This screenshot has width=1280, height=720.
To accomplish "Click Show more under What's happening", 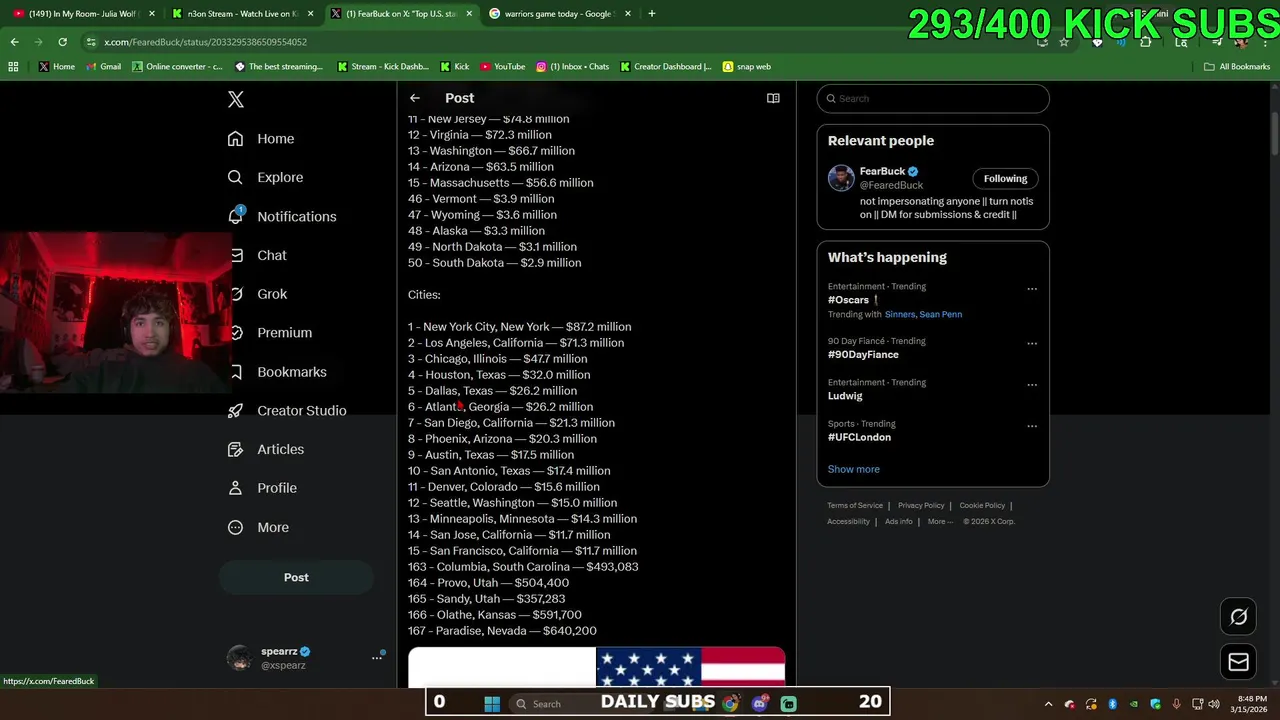I will [x=854, y=469].
